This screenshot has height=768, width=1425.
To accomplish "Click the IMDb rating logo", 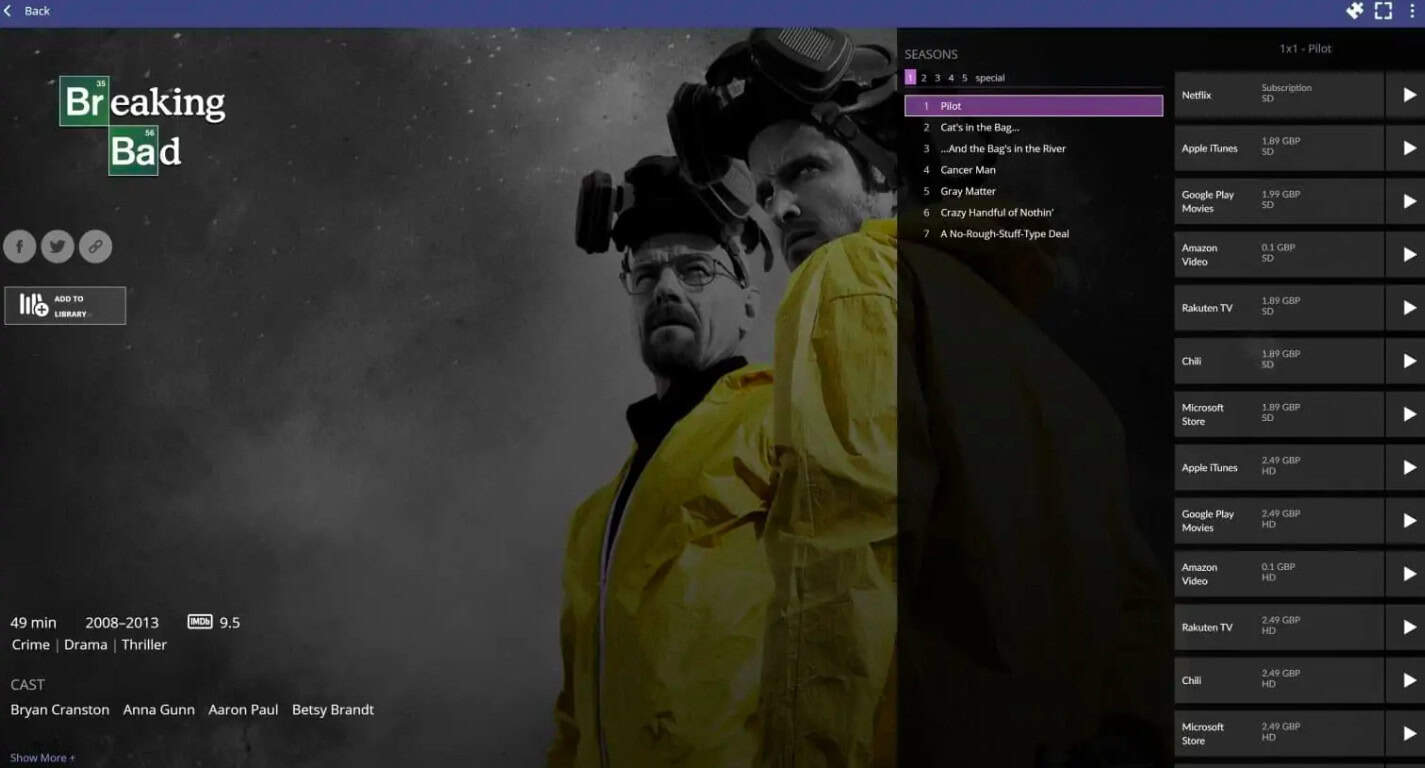I will (x=200, y=622).
